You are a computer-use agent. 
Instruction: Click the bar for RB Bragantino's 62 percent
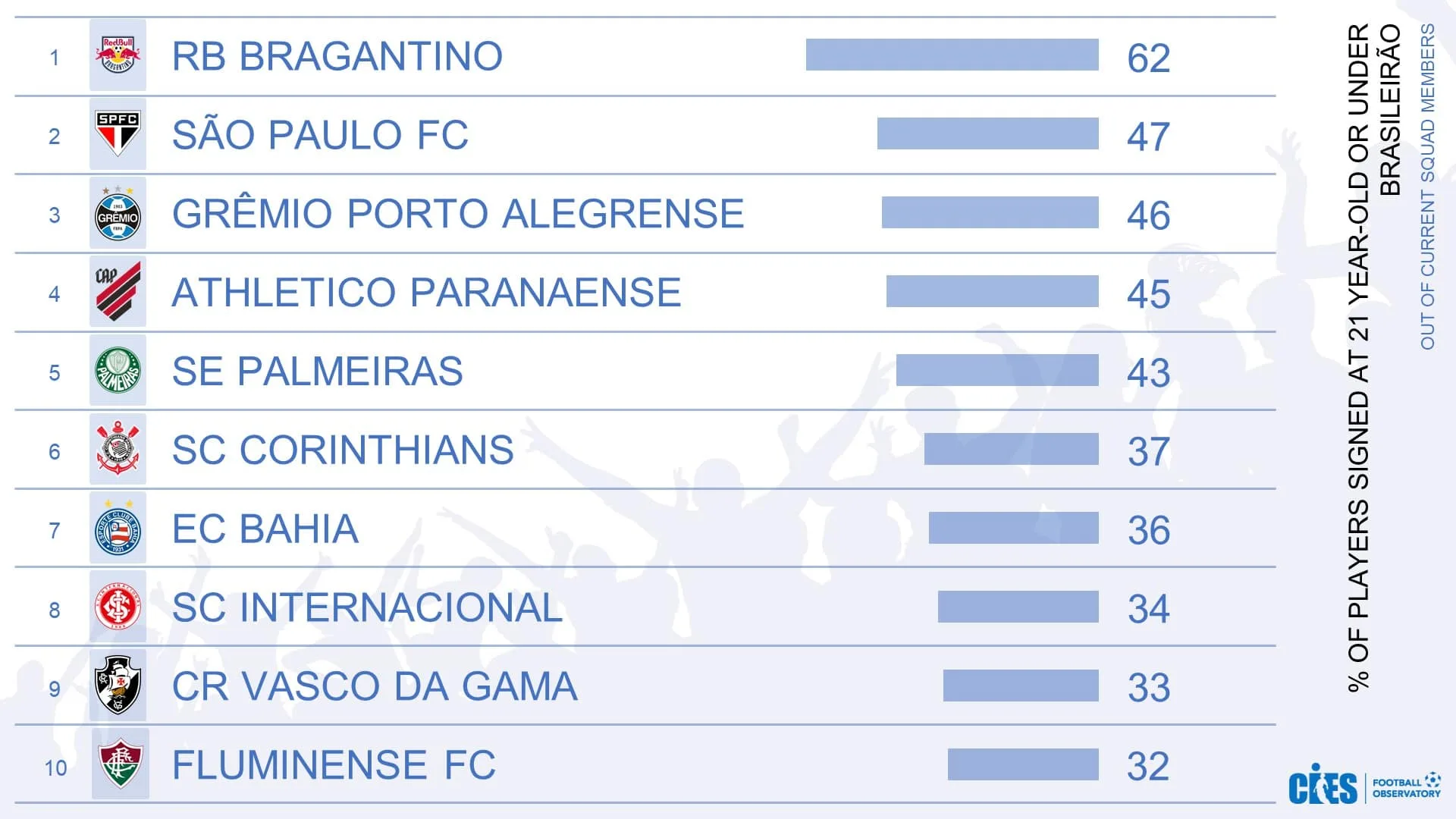coord(952,55)
